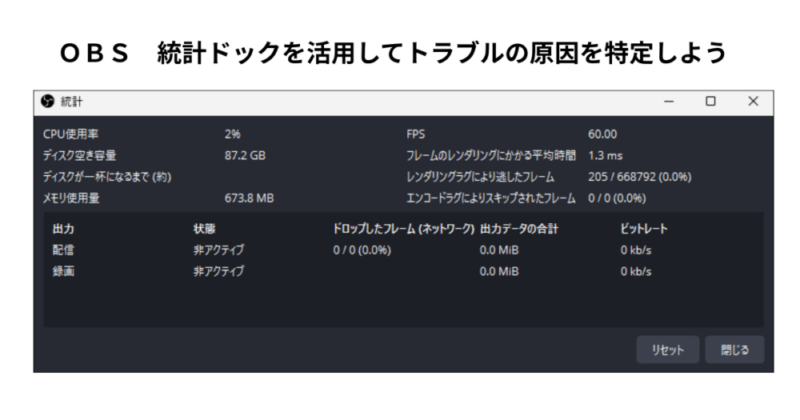Click the 出力データの合計 column header
Viewport: 800px width, 420px height.
pos(519,229)
